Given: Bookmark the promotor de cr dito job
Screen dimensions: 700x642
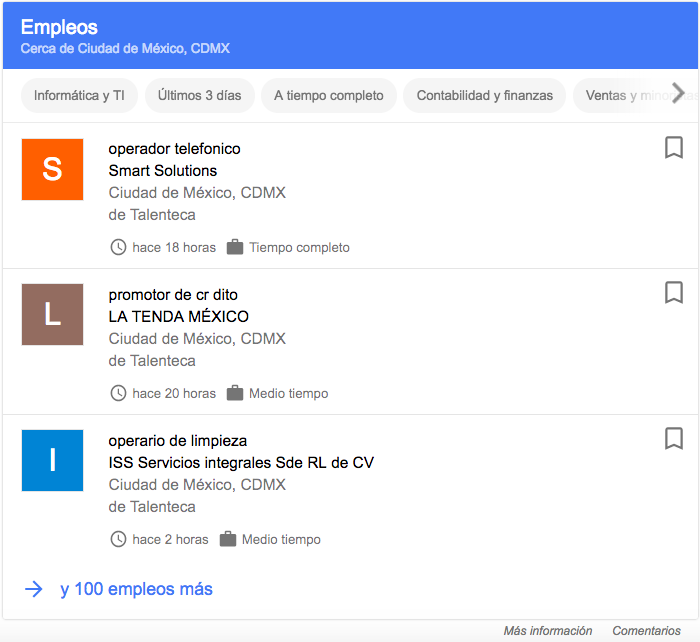Looking at the screenshot, I should 674,292.
